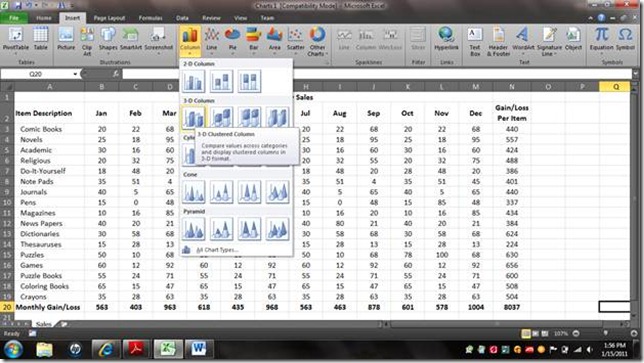Open the Area chart dropdown
Screen dimensions: 644x363
tap(274, 41)
